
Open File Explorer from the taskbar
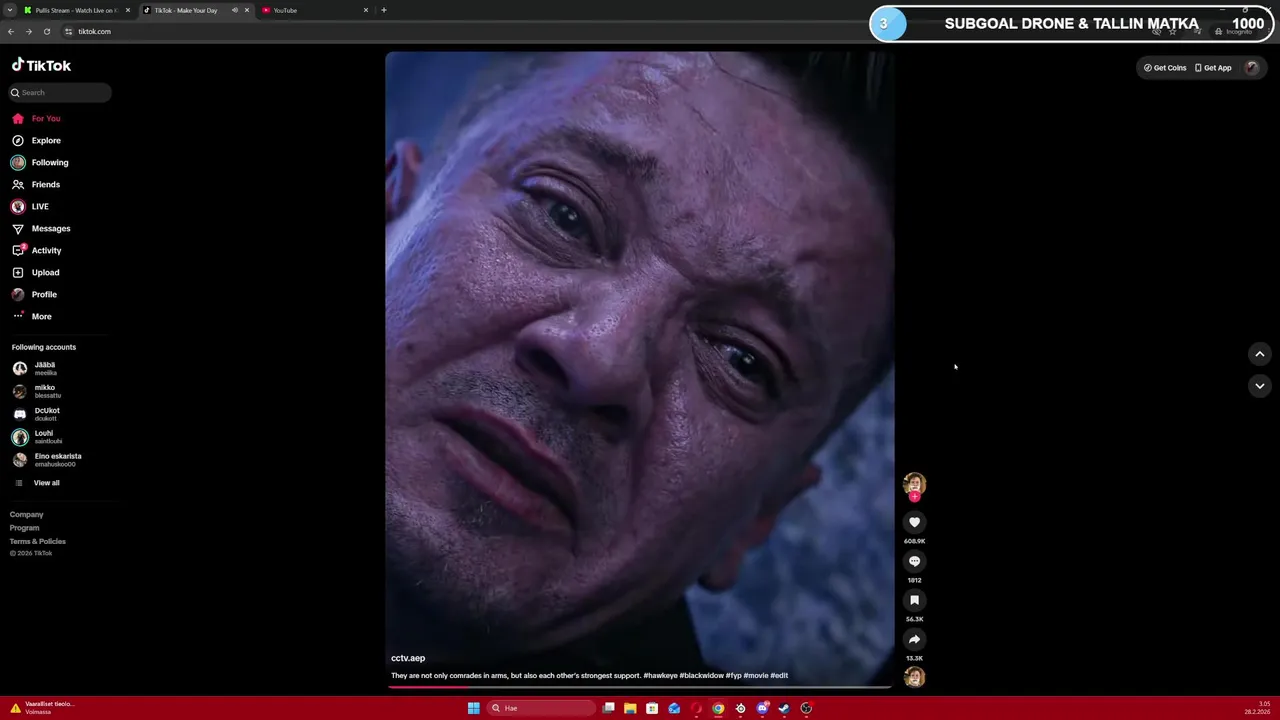(630, 708)
